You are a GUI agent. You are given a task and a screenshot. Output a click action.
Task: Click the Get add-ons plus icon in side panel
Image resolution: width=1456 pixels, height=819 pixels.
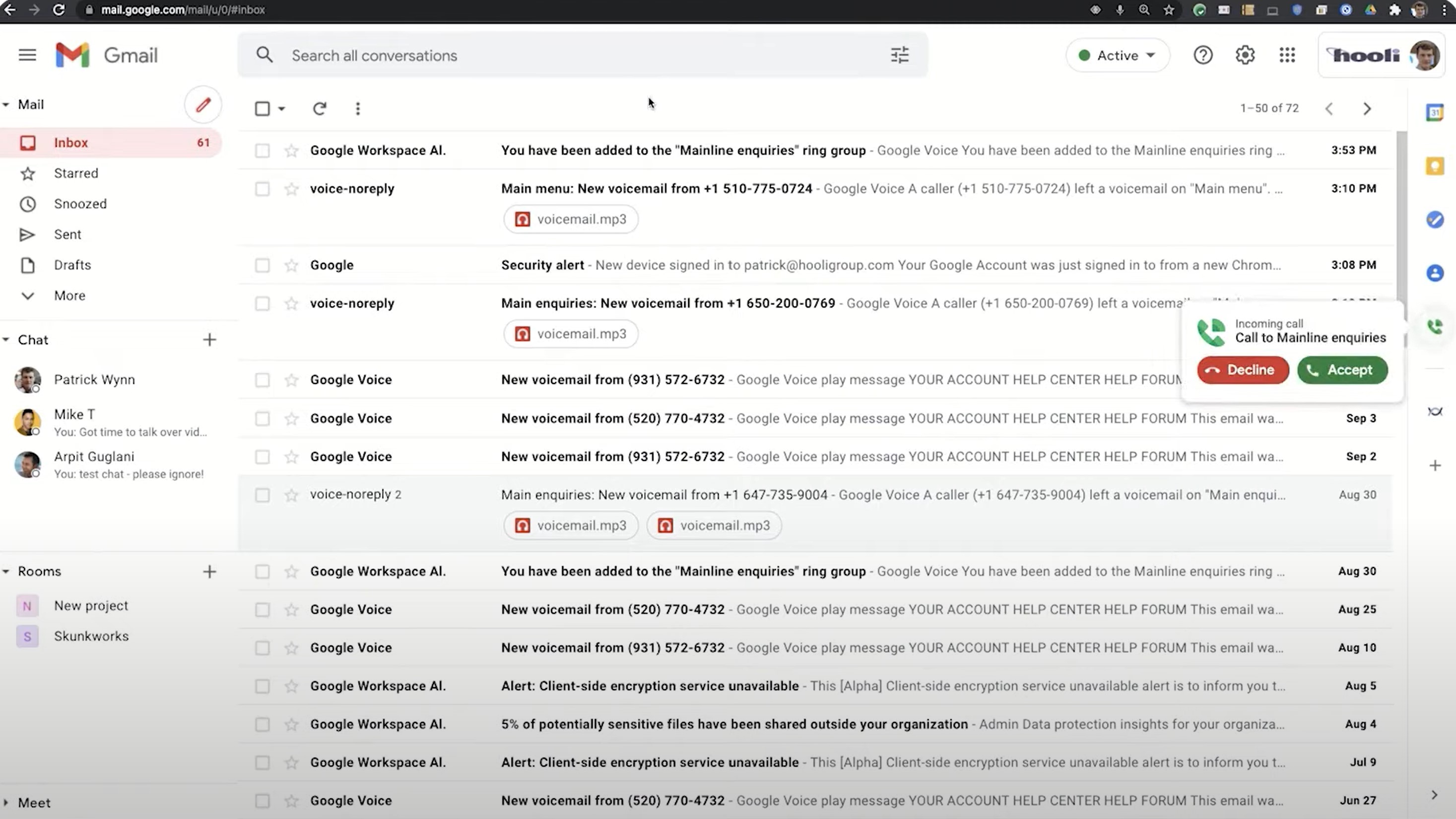coord(1435,465)
